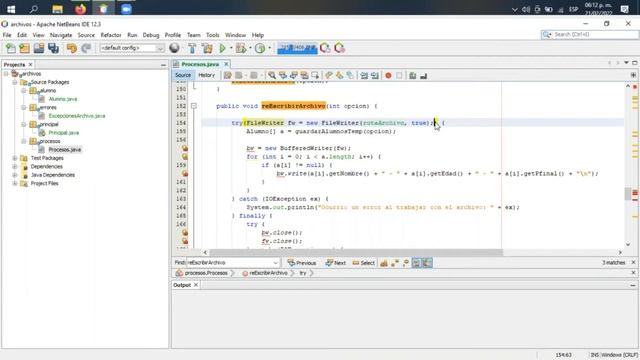Click the editor horizontal scrollbar thumb
This screenshot has height=360, width=640.
tap(356, 253)
